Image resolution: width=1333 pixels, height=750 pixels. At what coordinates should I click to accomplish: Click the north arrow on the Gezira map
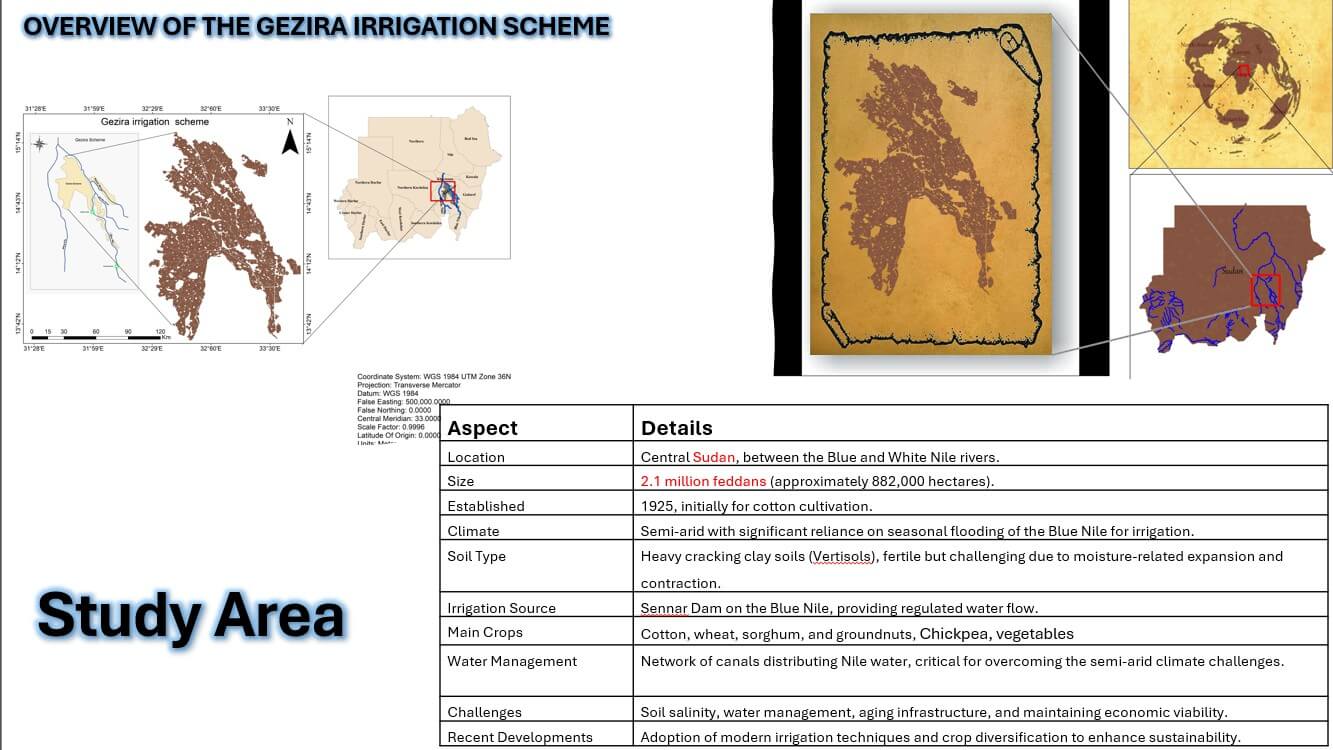click(x=289, y=137)
